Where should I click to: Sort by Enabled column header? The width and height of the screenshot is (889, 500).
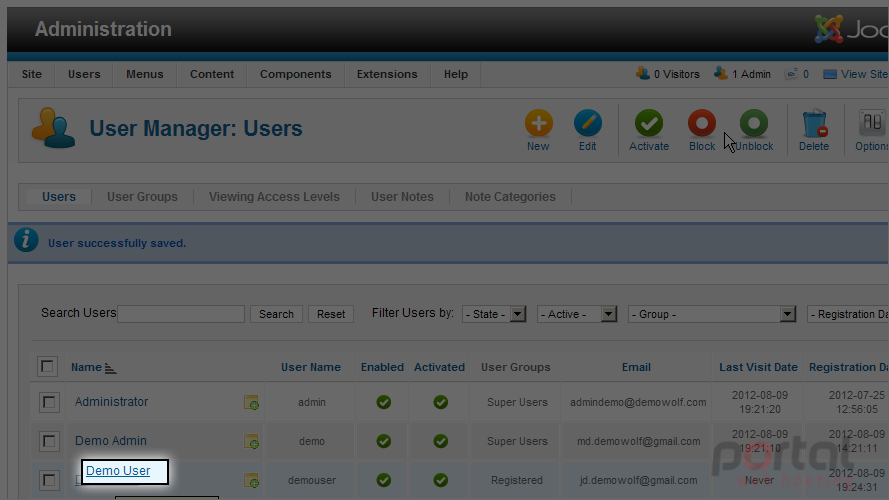point(383,367)
